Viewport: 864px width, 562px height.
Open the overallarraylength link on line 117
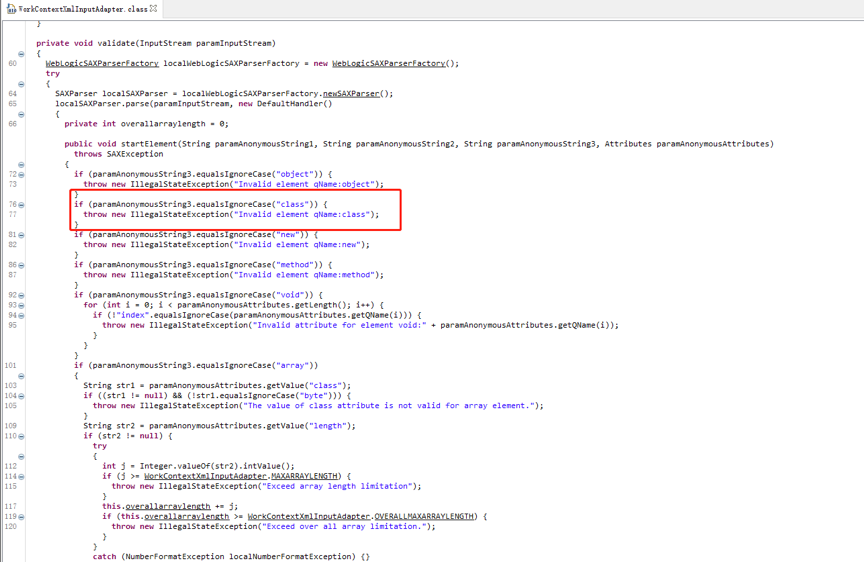pyautogui.click(x=168, y=506)
